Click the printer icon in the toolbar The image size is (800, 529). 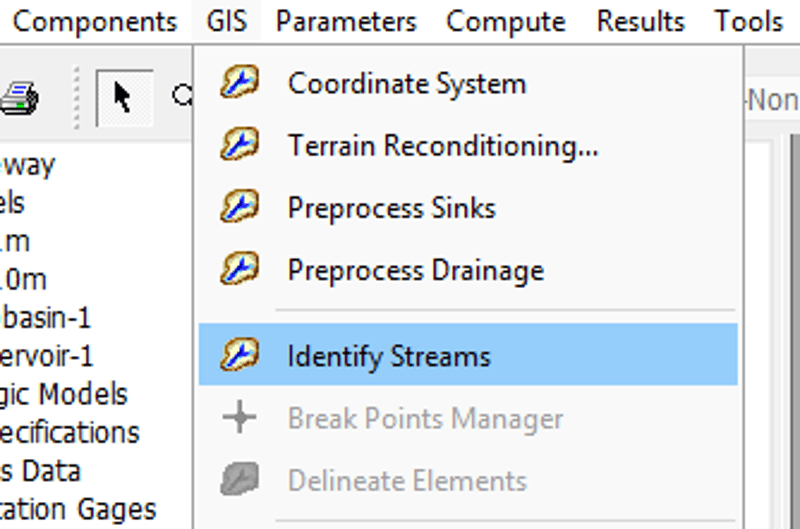19,99
